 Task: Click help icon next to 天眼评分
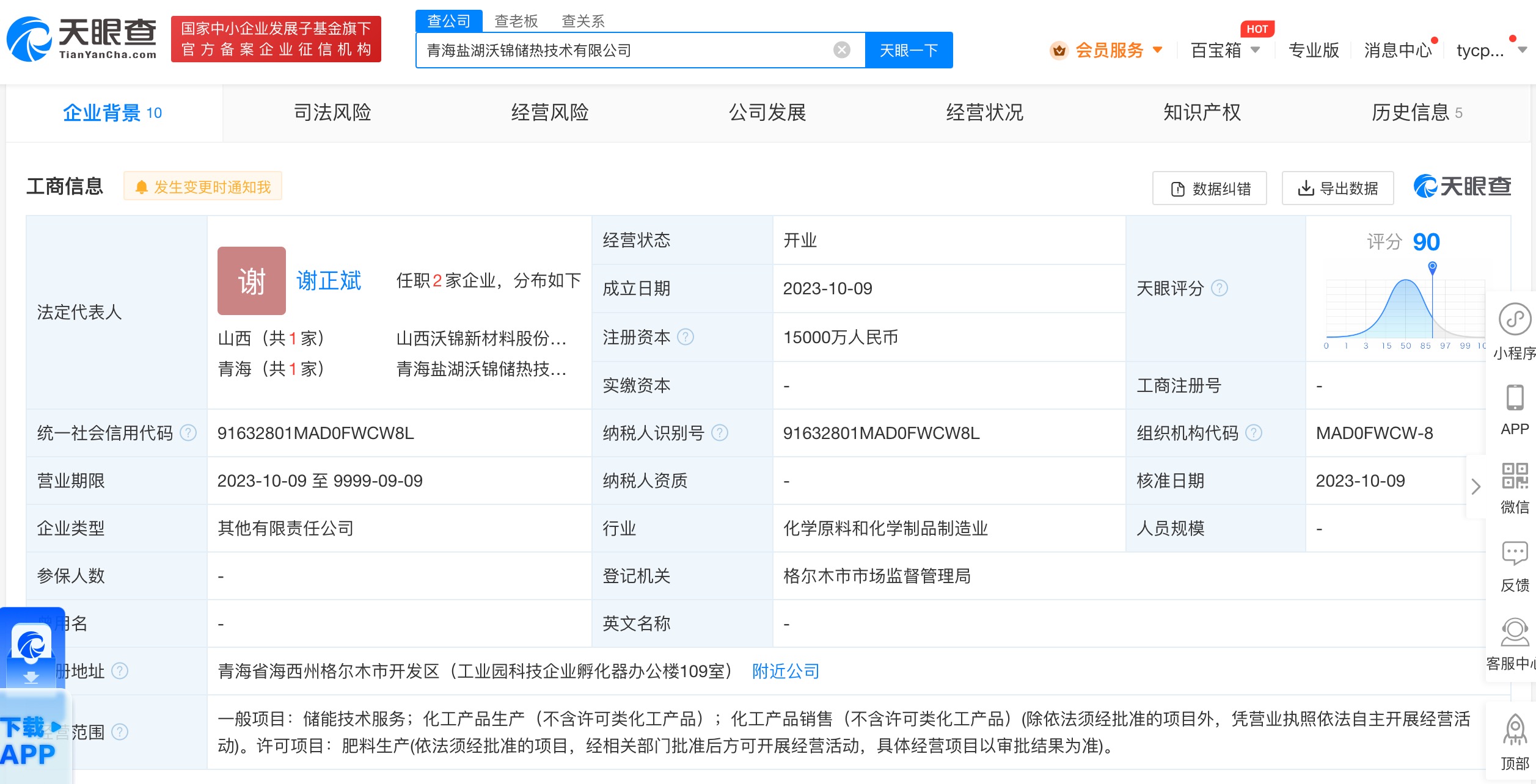coord(1220,288)
